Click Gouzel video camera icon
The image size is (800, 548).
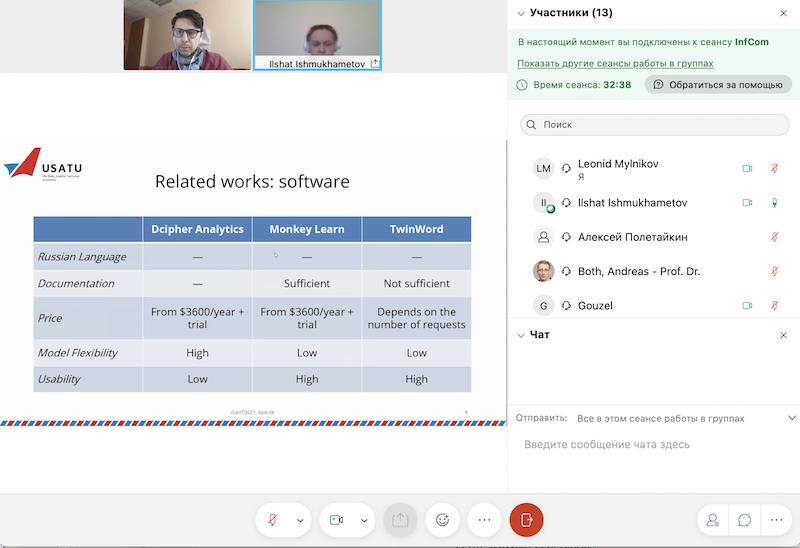(x=747, y=306)
